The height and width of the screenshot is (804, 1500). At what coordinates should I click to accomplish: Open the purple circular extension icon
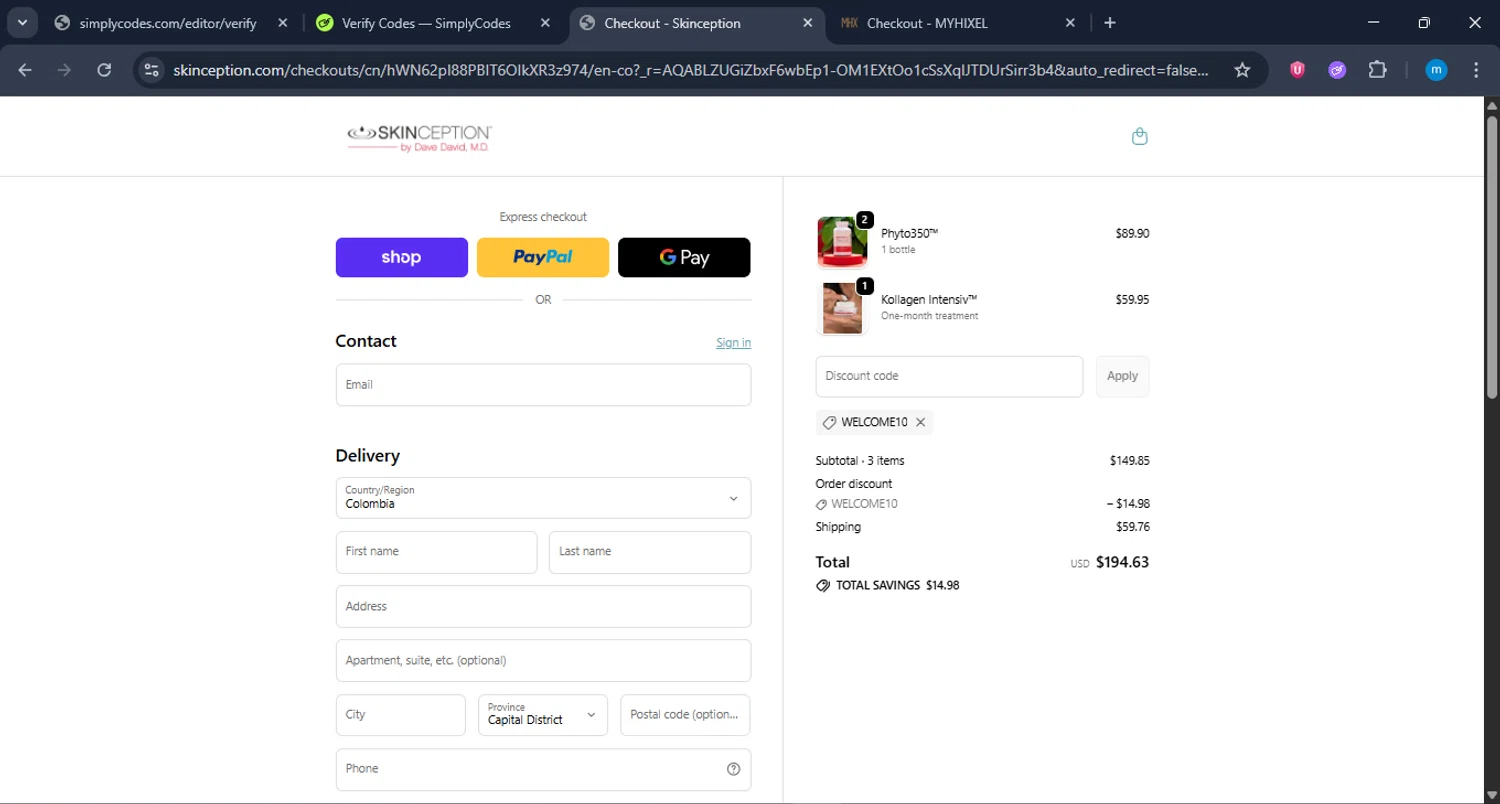(1337, 70)
